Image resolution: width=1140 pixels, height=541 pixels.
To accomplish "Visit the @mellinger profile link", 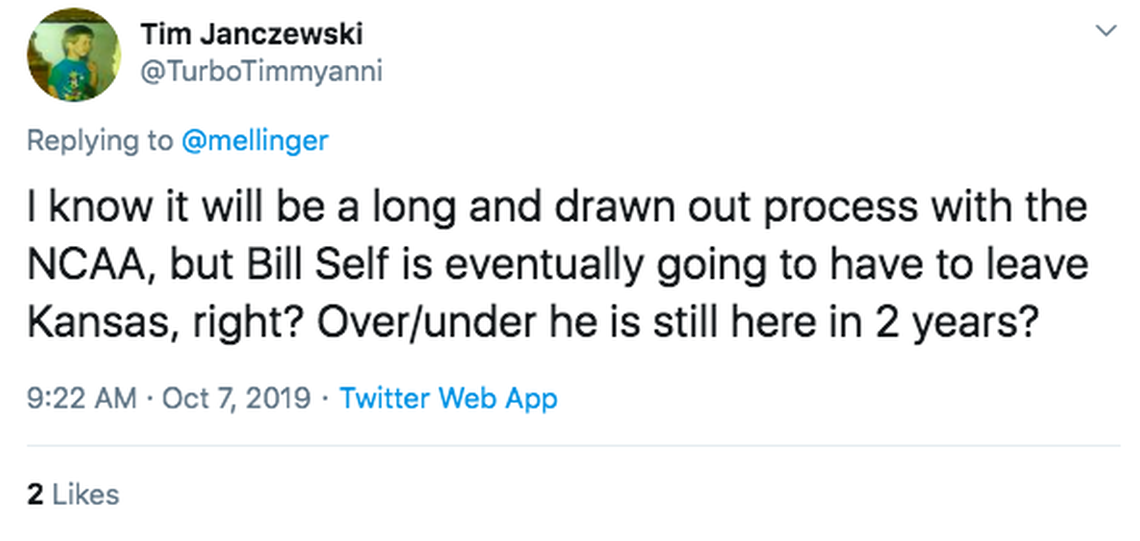I will click(x=254, y=140).
